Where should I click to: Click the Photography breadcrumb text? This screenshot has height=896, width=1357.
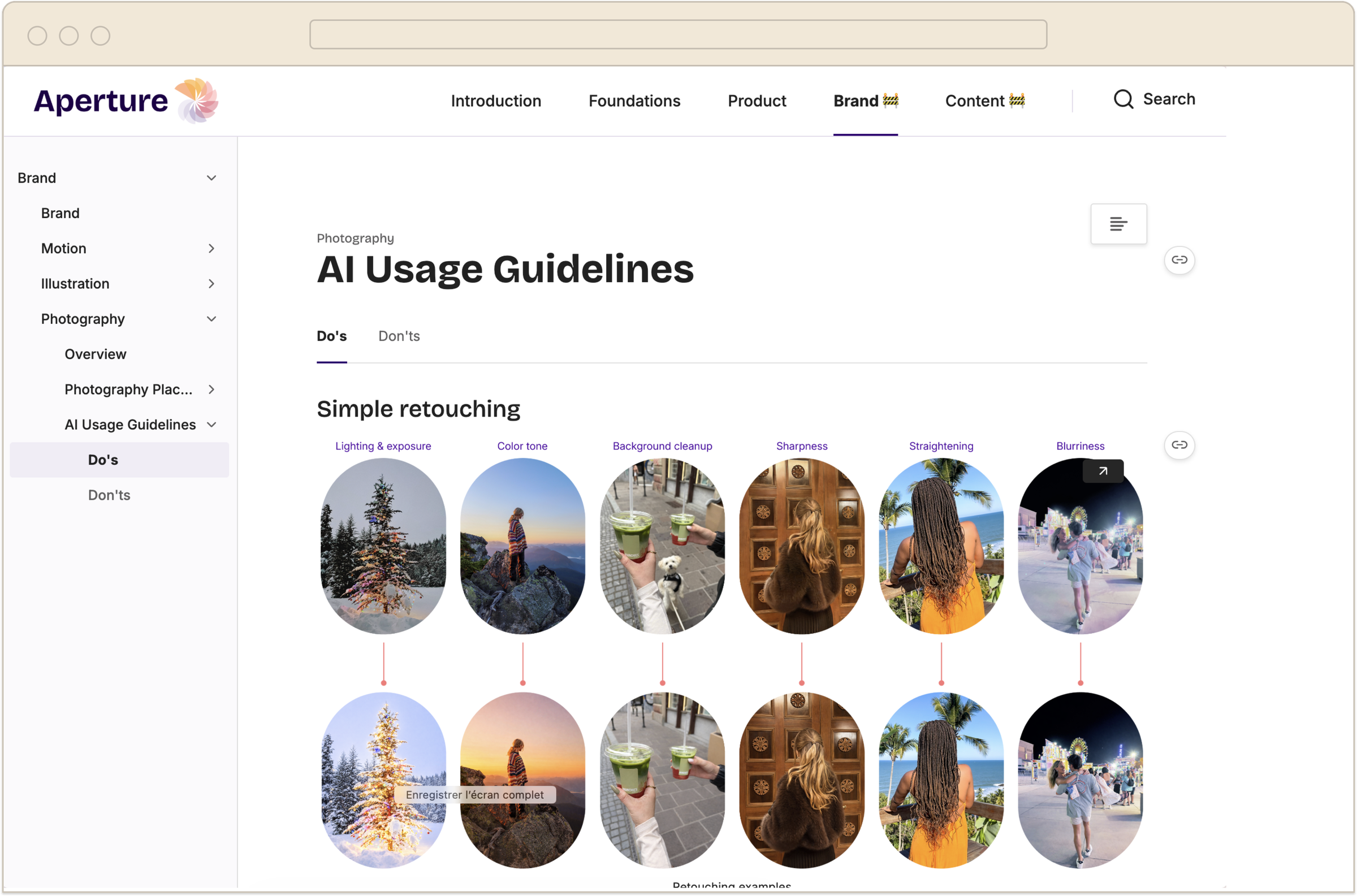356,239
